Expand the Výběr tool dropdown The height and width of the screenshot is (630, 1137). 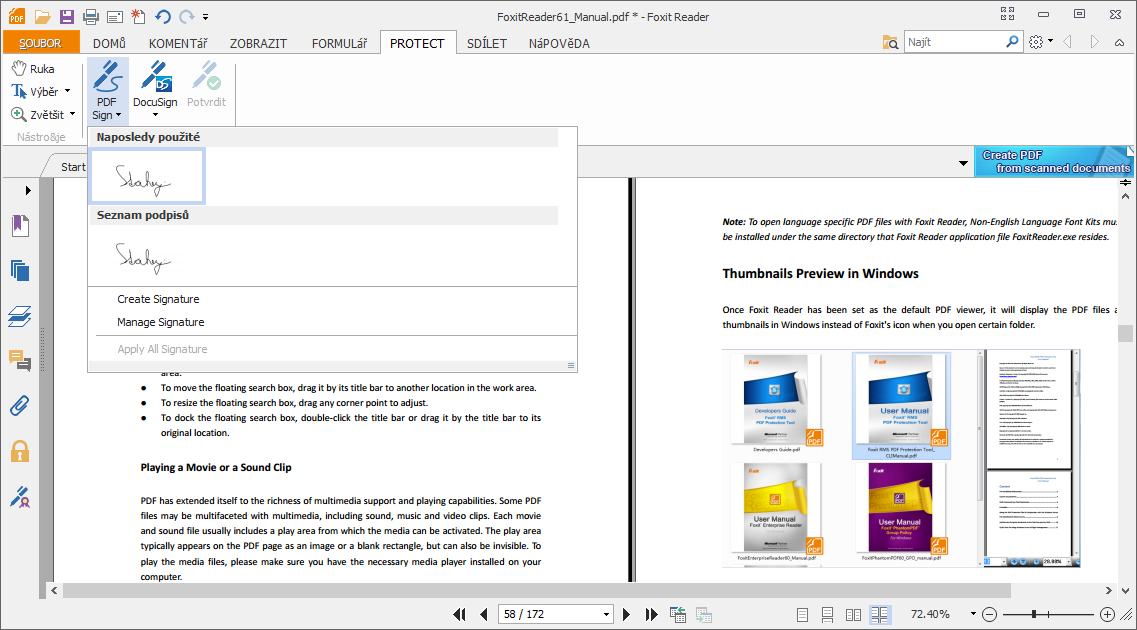67,91
